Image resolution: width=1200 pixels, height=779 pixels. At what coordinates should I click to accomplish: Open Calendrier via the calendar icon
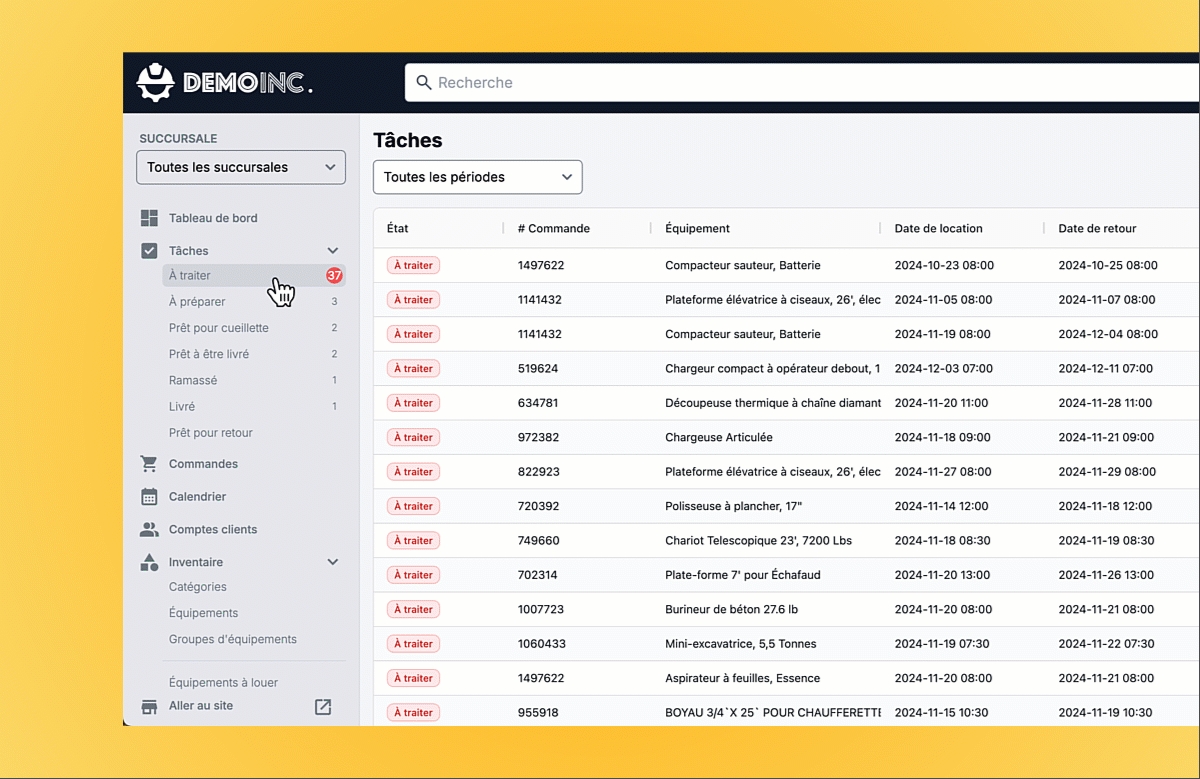coord(149,497)
